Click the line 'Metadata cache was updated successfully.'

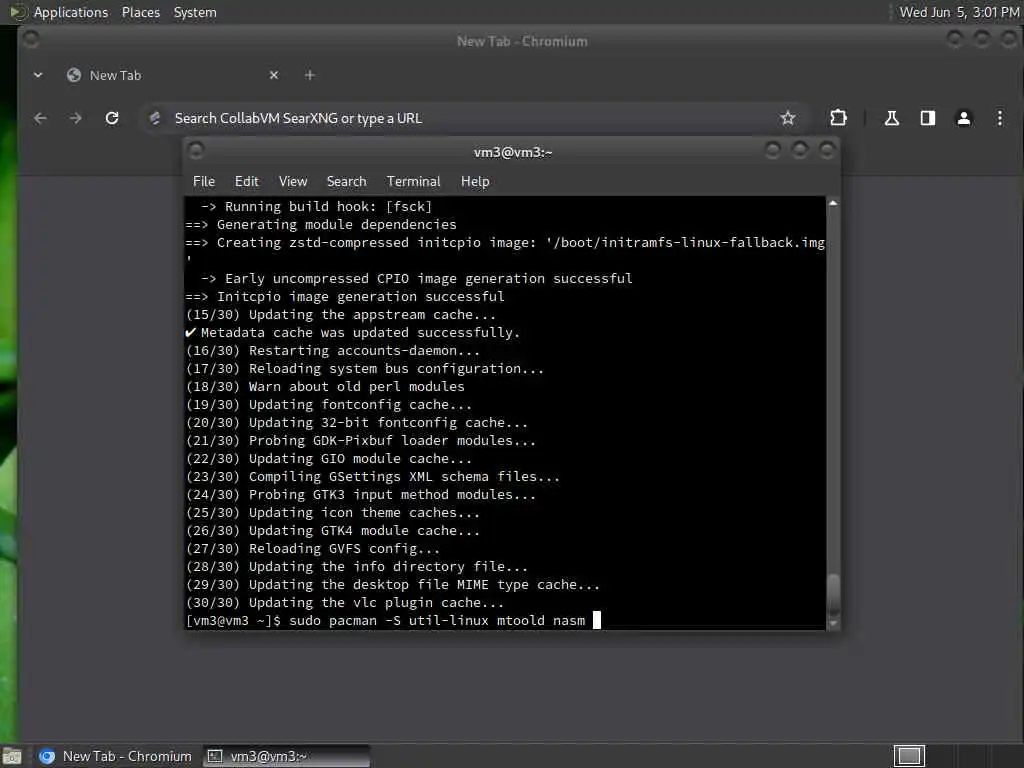[x=353, y=332]
